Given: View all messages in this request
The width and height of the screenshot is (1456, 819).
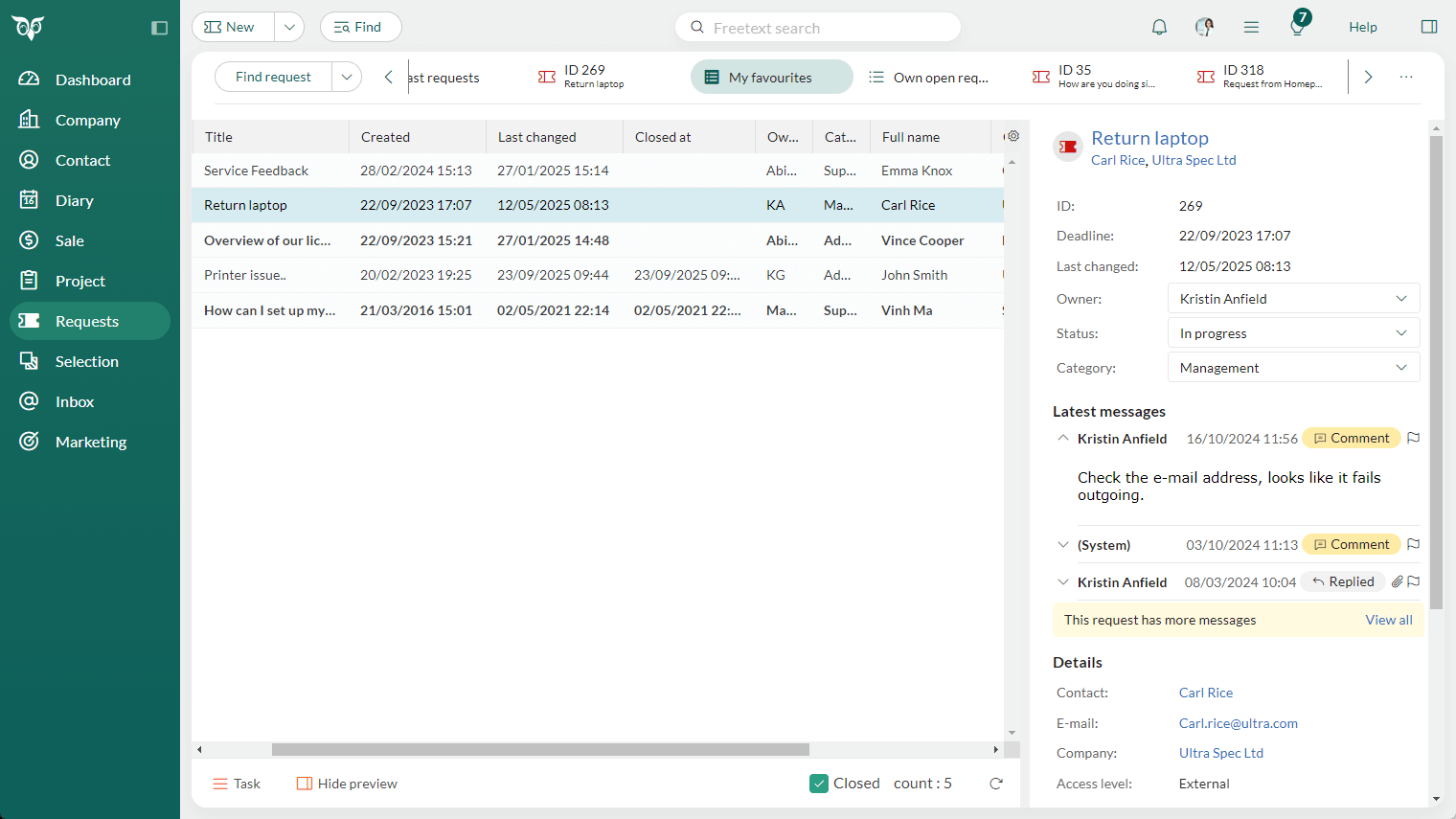Looking at the screenshot, I should click(1389, 620).
